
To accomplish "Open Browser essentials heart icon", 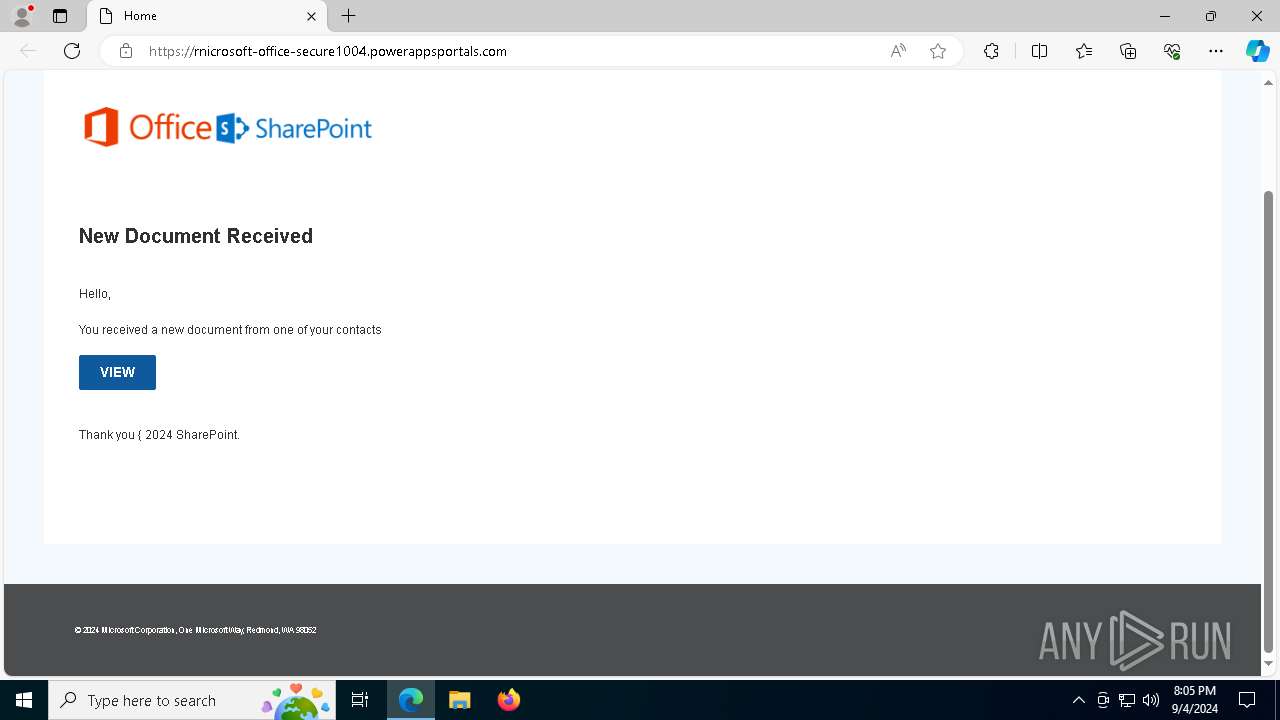I will click(1172, 51).
